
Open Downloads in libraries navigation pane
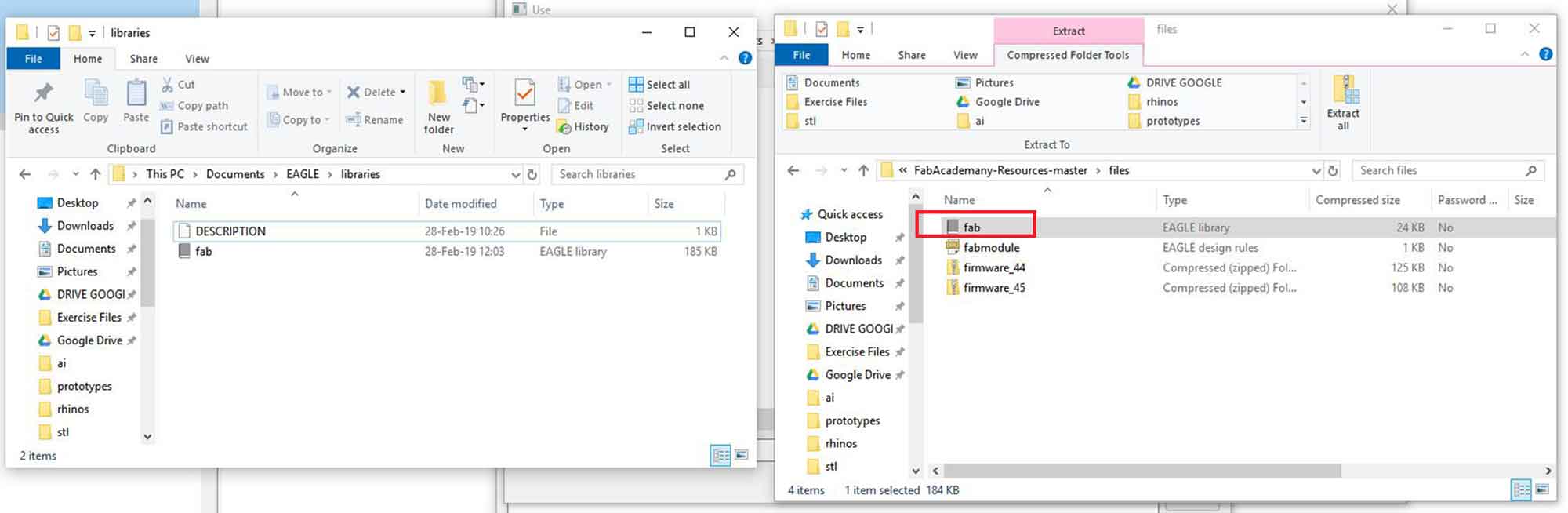tap(85, 226)
